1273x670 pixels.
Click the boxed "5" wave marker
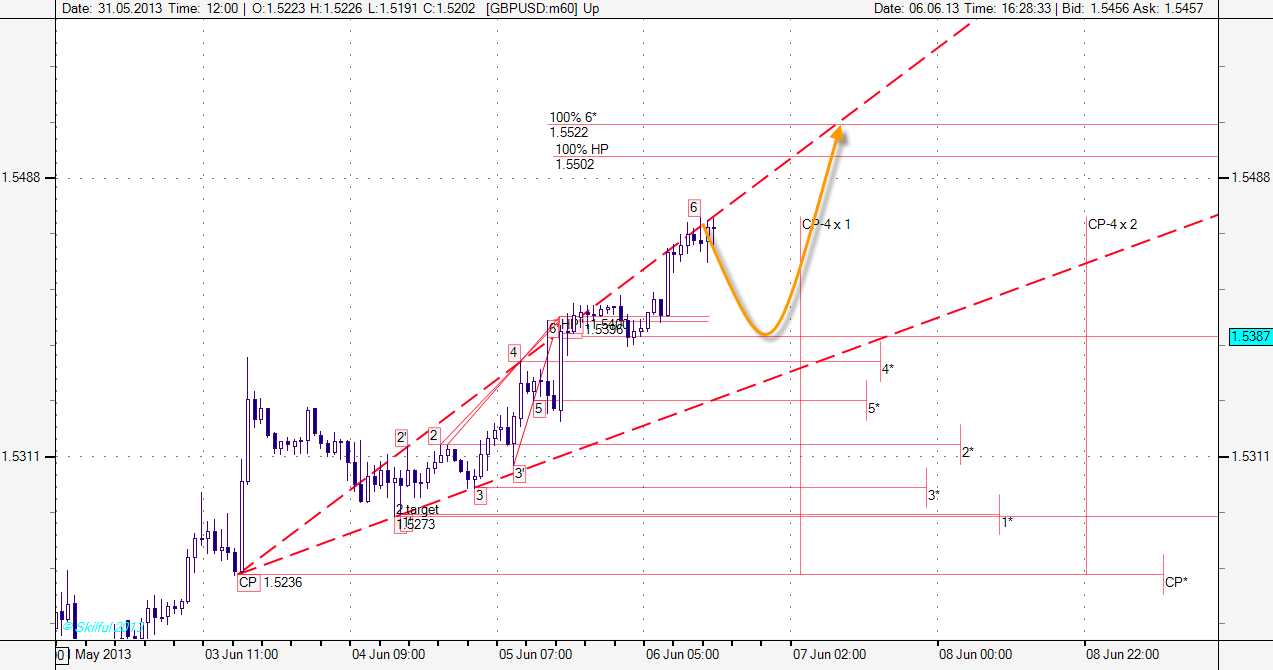coord(538,408)
